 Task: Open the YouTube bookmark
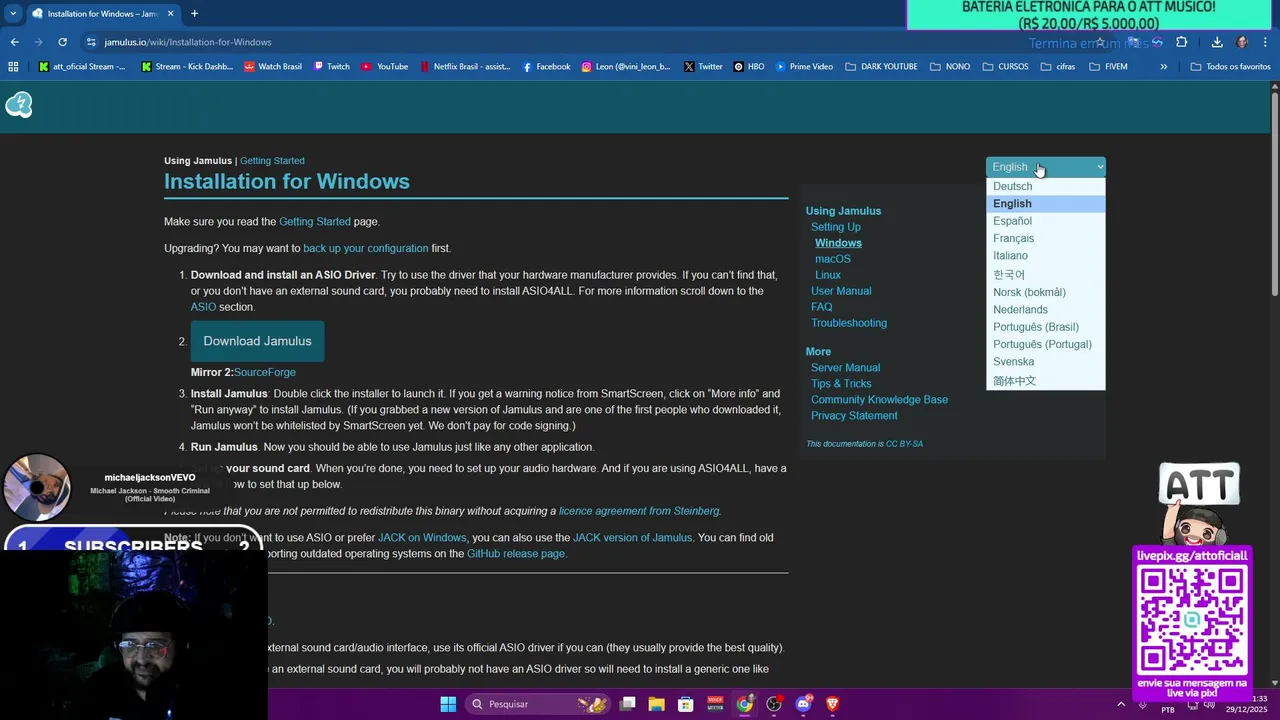point(385,67)
